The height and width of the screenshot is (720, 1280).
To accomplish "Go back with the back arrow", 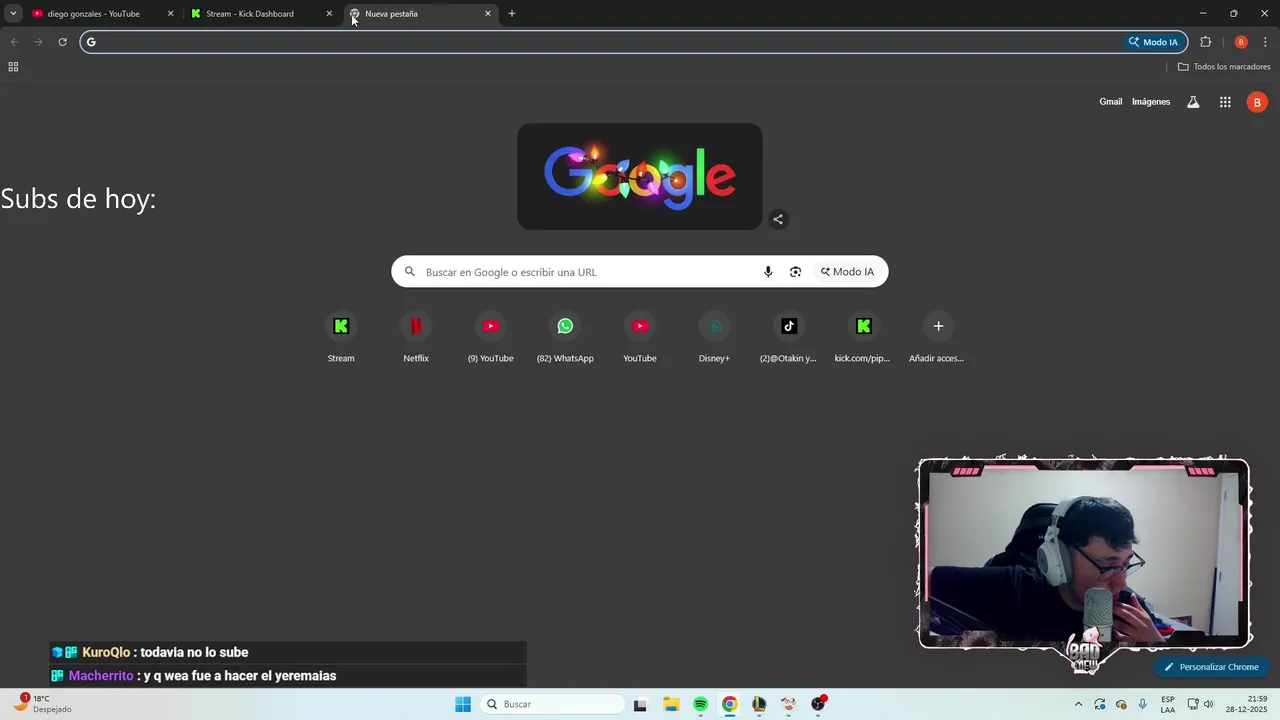I will pyautogui.click(x=14, y=42).
